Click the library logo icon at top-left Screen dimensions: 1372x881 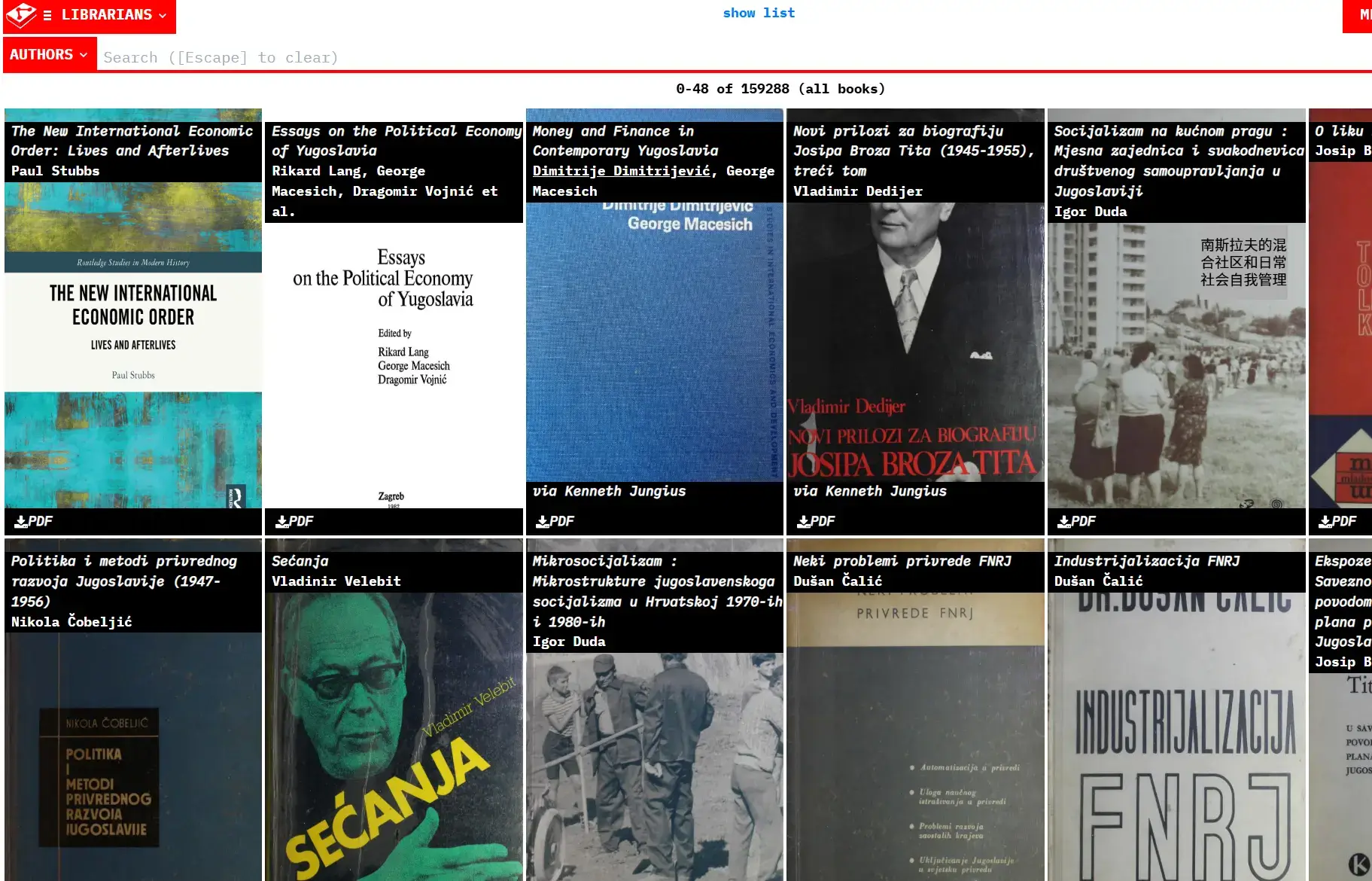(20, 15)
